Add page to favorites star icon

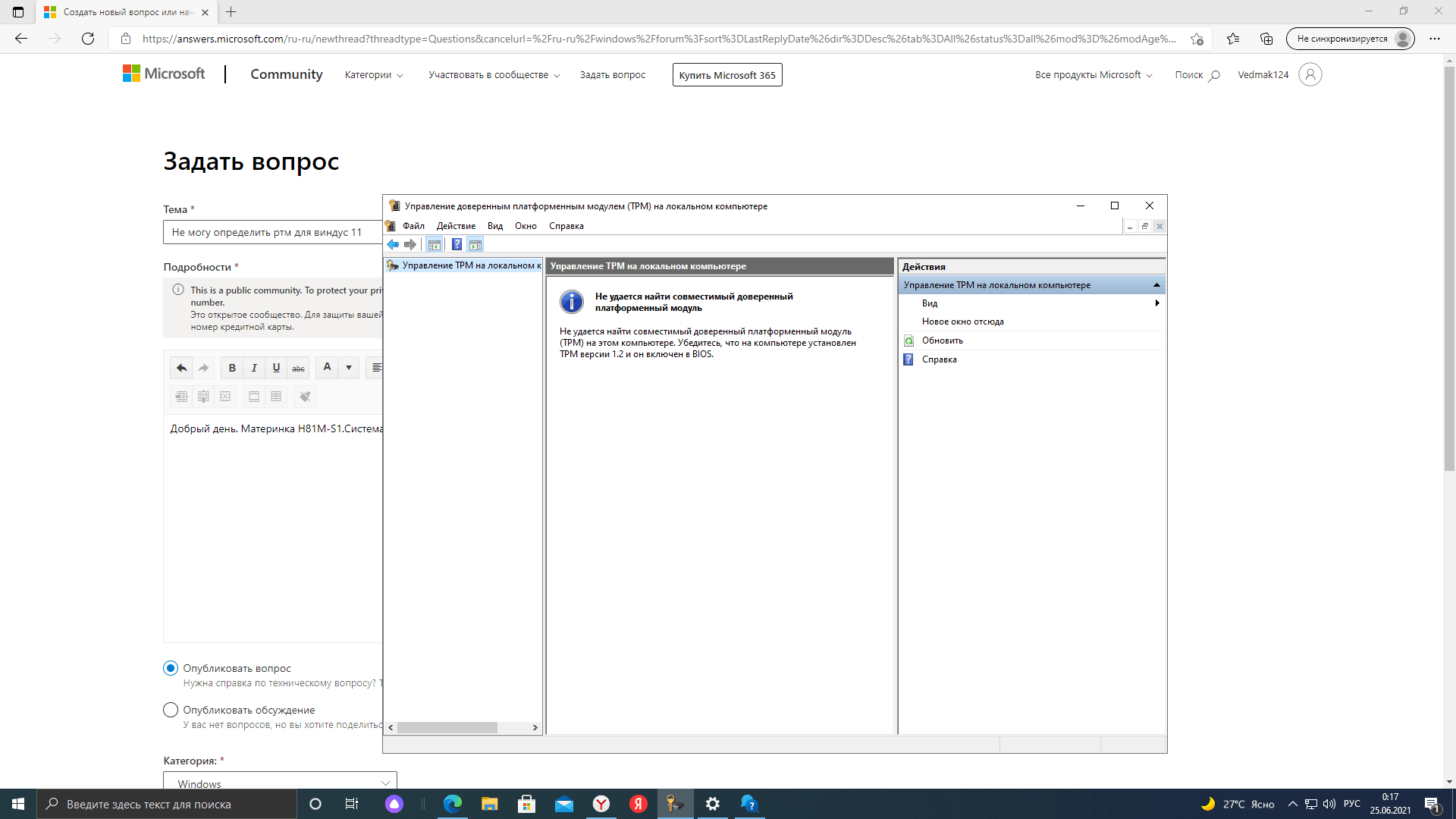[x=1197, y=39]
